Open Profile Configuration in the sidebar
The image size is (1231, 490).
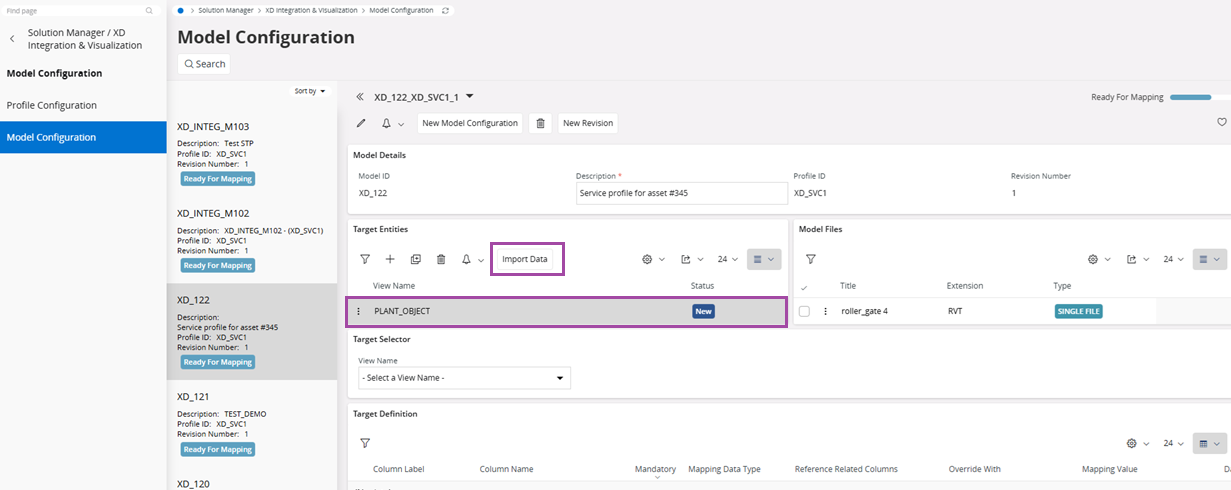point(52,105)
